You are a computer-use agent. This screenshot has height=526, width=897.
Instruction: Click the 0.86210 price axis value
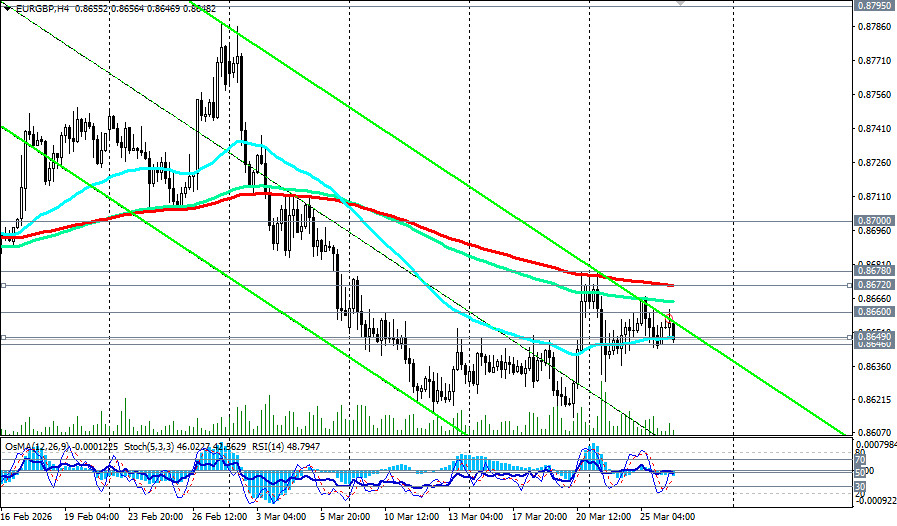click(874, 400)
